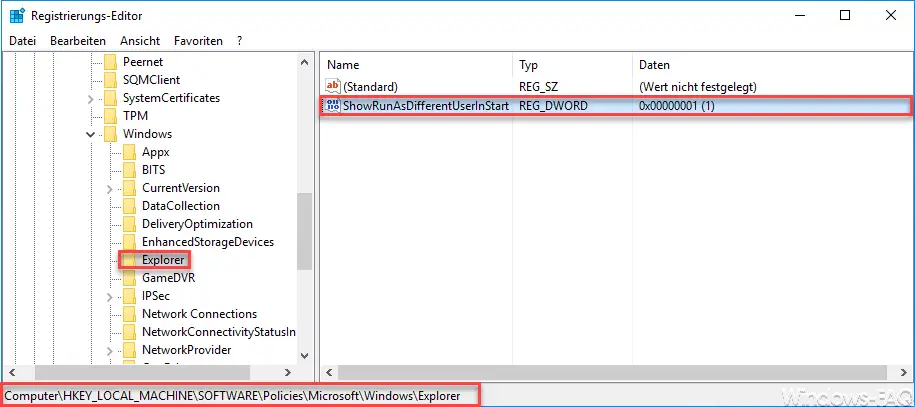Image resolution: width=915 pixels, height=407 pixels.
Task: Expand the SystemCertificates key
Action: [90, 99]
